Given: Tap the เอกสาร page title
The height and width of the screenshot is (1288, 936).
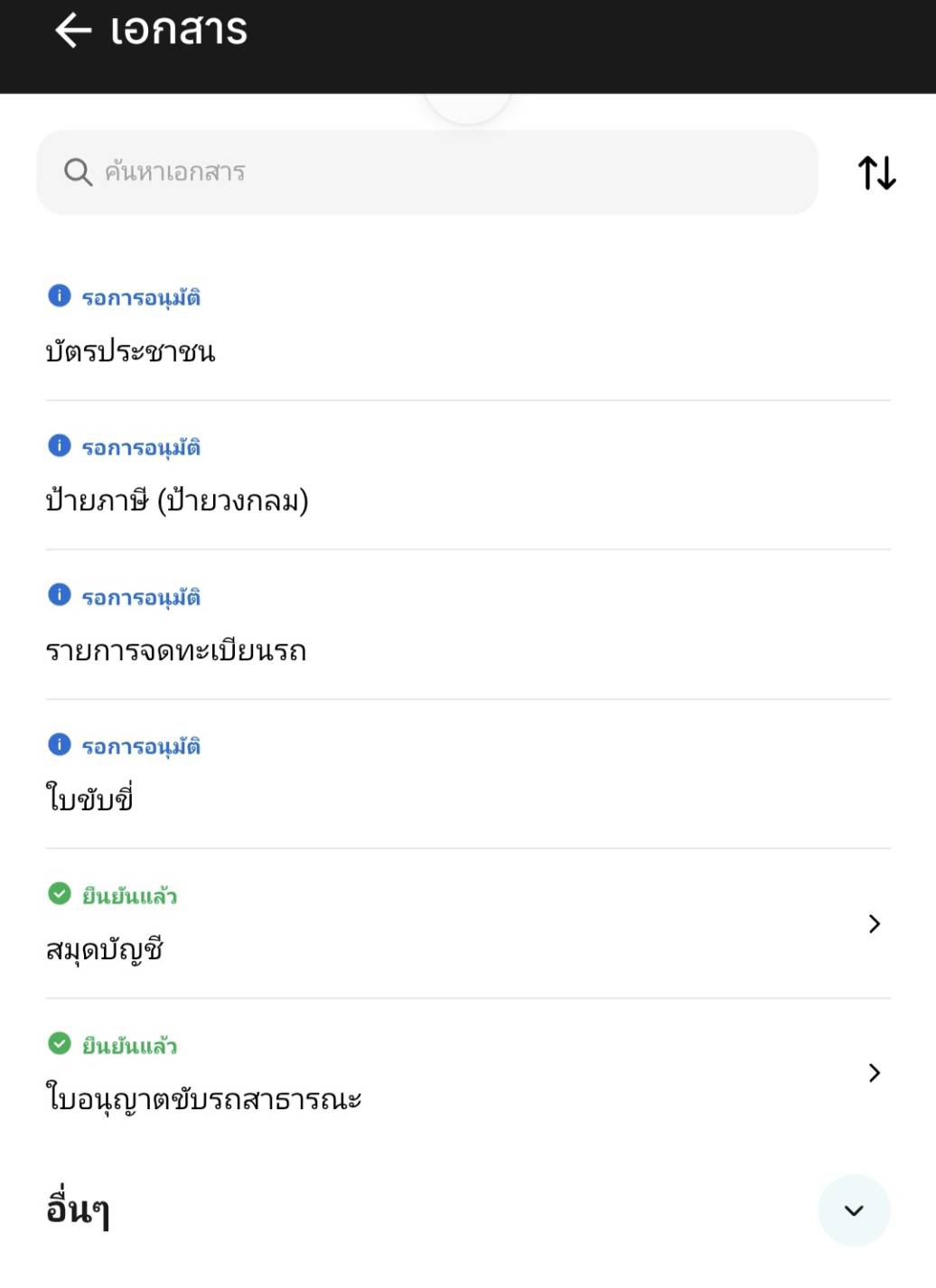Looking at the screenshot, I should (x=178, y=31).
